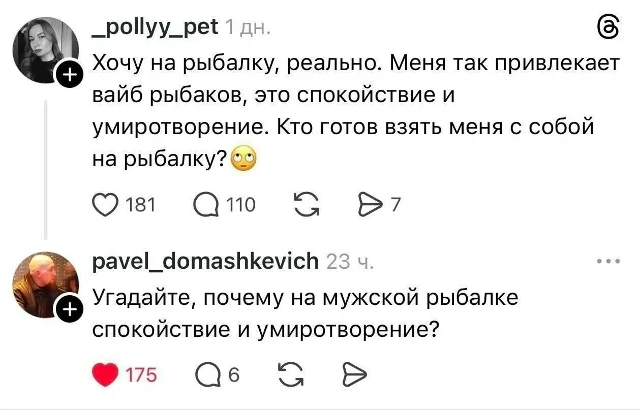This screenshot has height=410, width=640.
Task: Share pavel_domashkevich's reply via send icon
Action: (x=354, y=374)
